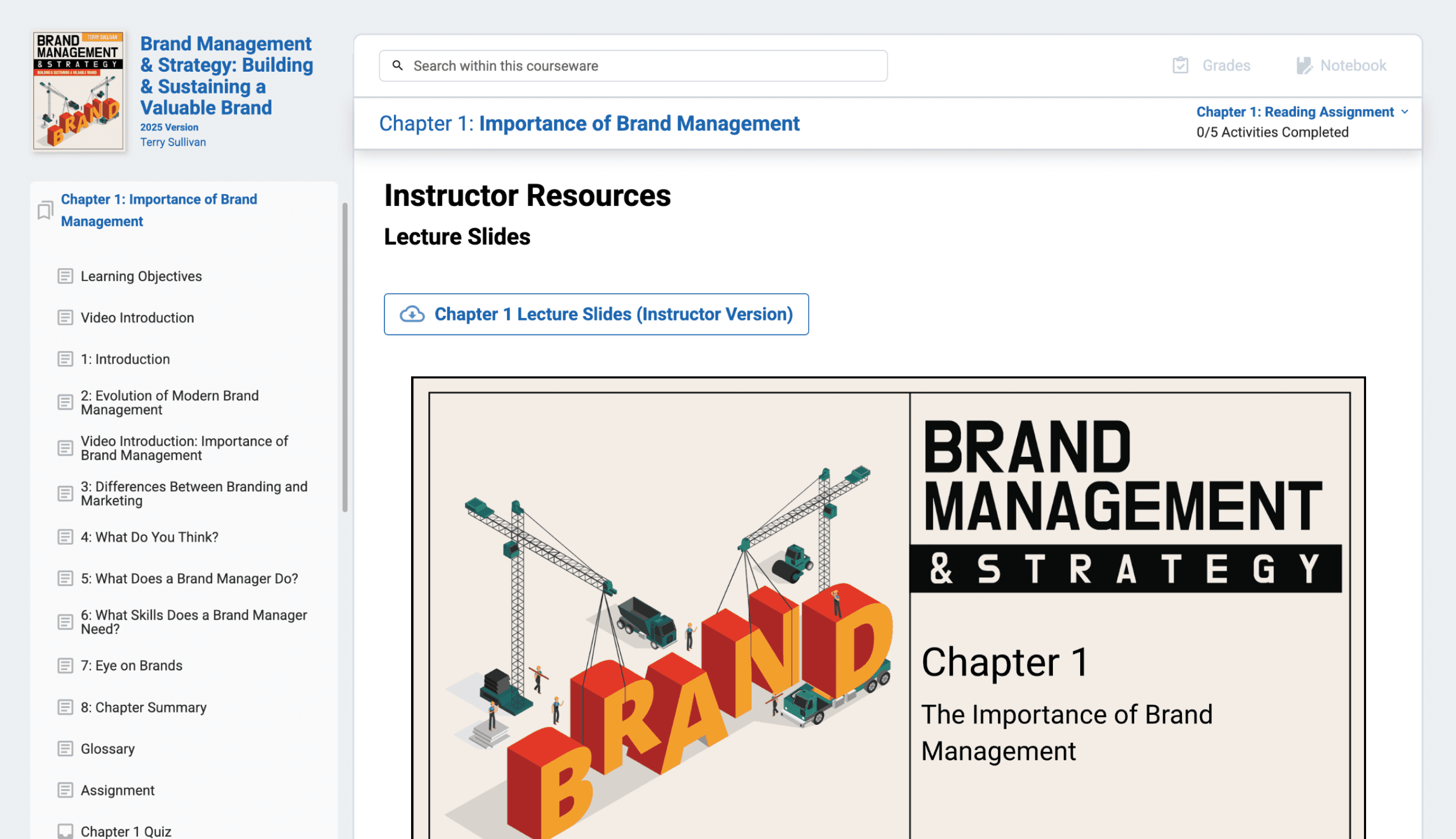Collapse Chapter 1: Importance of Brand Management section

coord(159,210)
